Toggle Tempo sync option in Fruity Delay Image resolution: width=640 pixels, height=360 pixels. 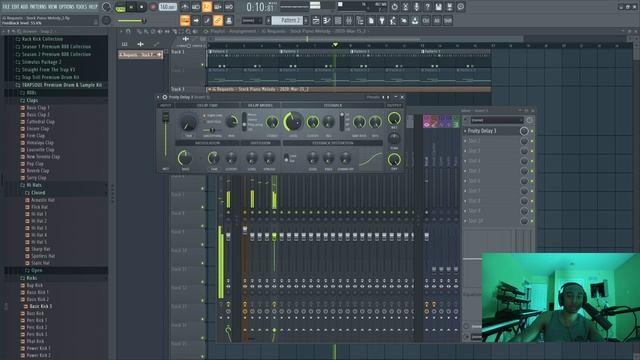pyautogui.click(x=213, y=116)
